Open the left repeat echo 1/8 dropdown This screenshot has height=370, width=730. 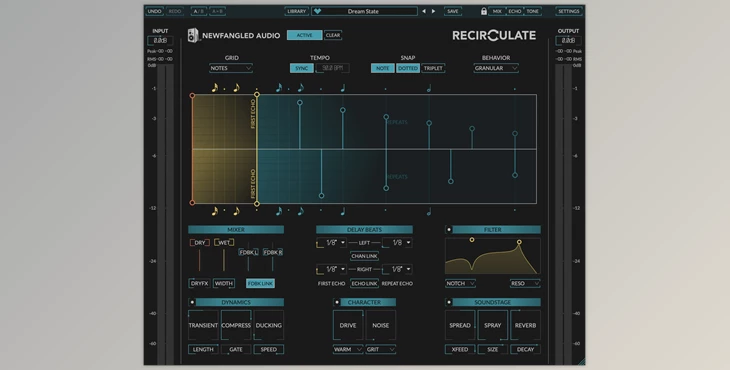(397, 242)
